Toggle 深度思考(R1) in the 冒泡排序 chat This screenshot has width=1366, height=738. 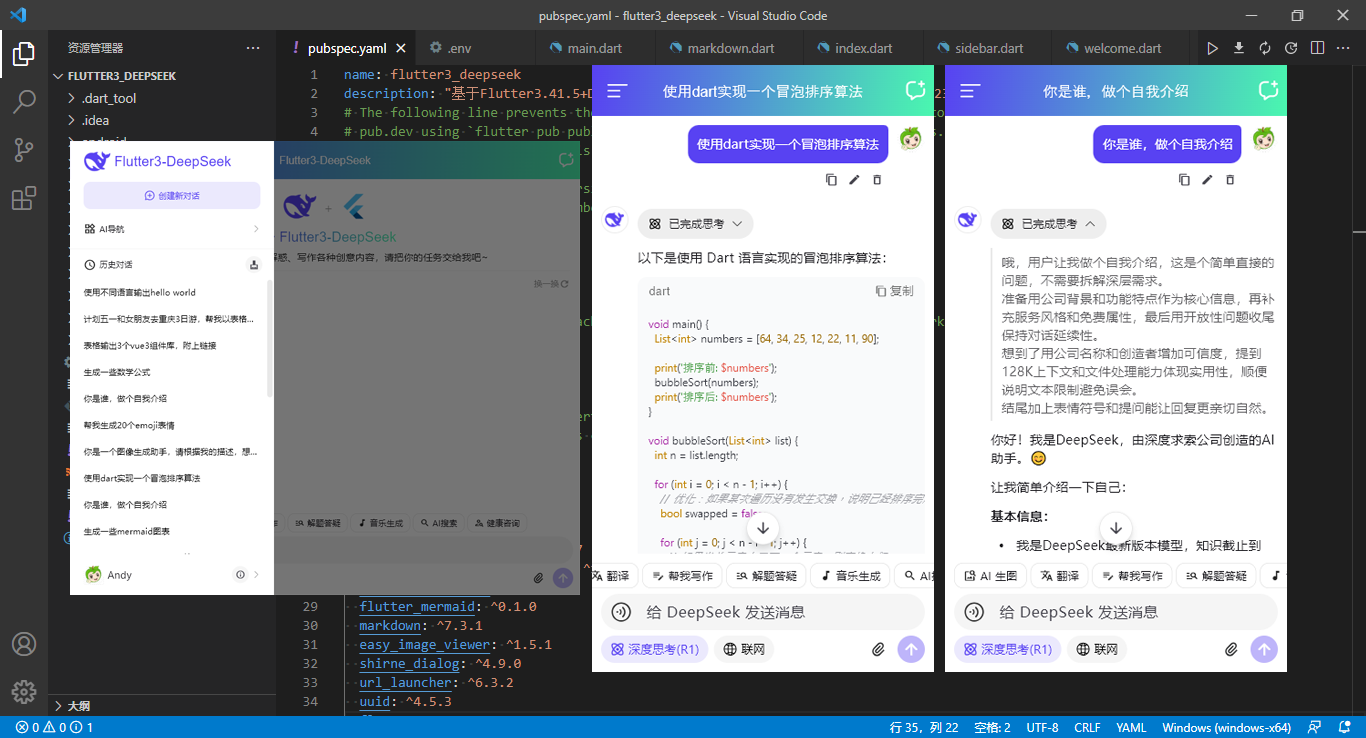[x=655, y=649]
